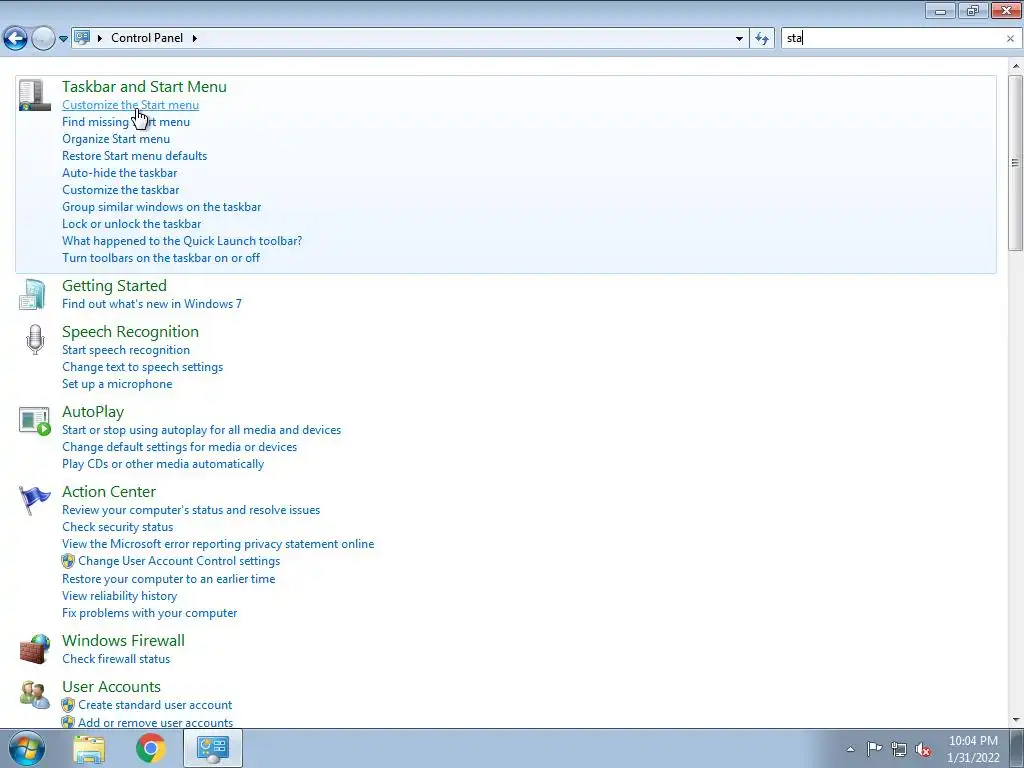Open Group similar windows on the taskbar
This screenshot has height=768, width=1024.
[161, 207]
